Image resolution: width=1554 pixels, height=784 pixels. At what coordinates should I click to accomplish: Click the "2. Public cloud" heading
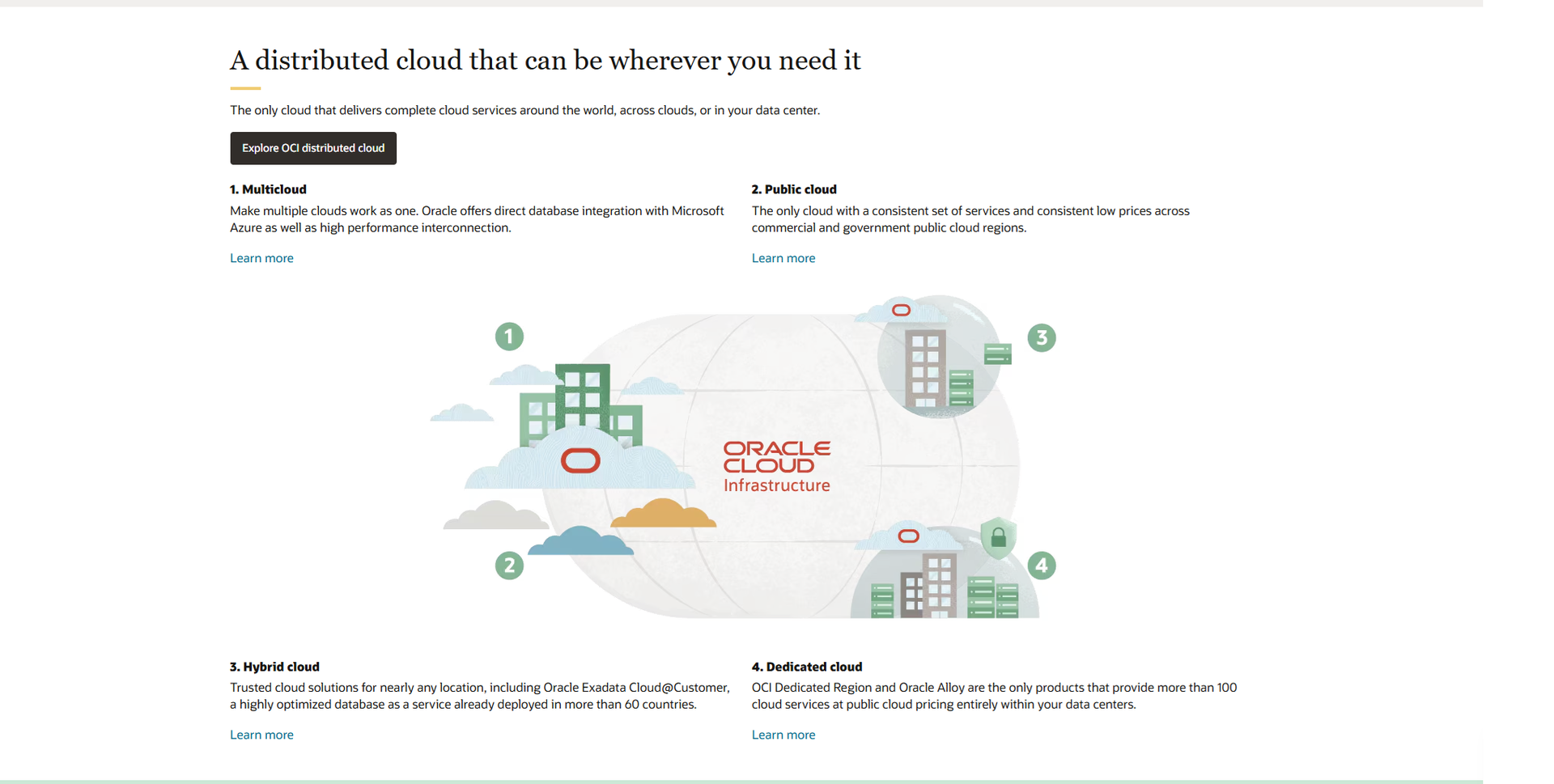click(793, 189)
